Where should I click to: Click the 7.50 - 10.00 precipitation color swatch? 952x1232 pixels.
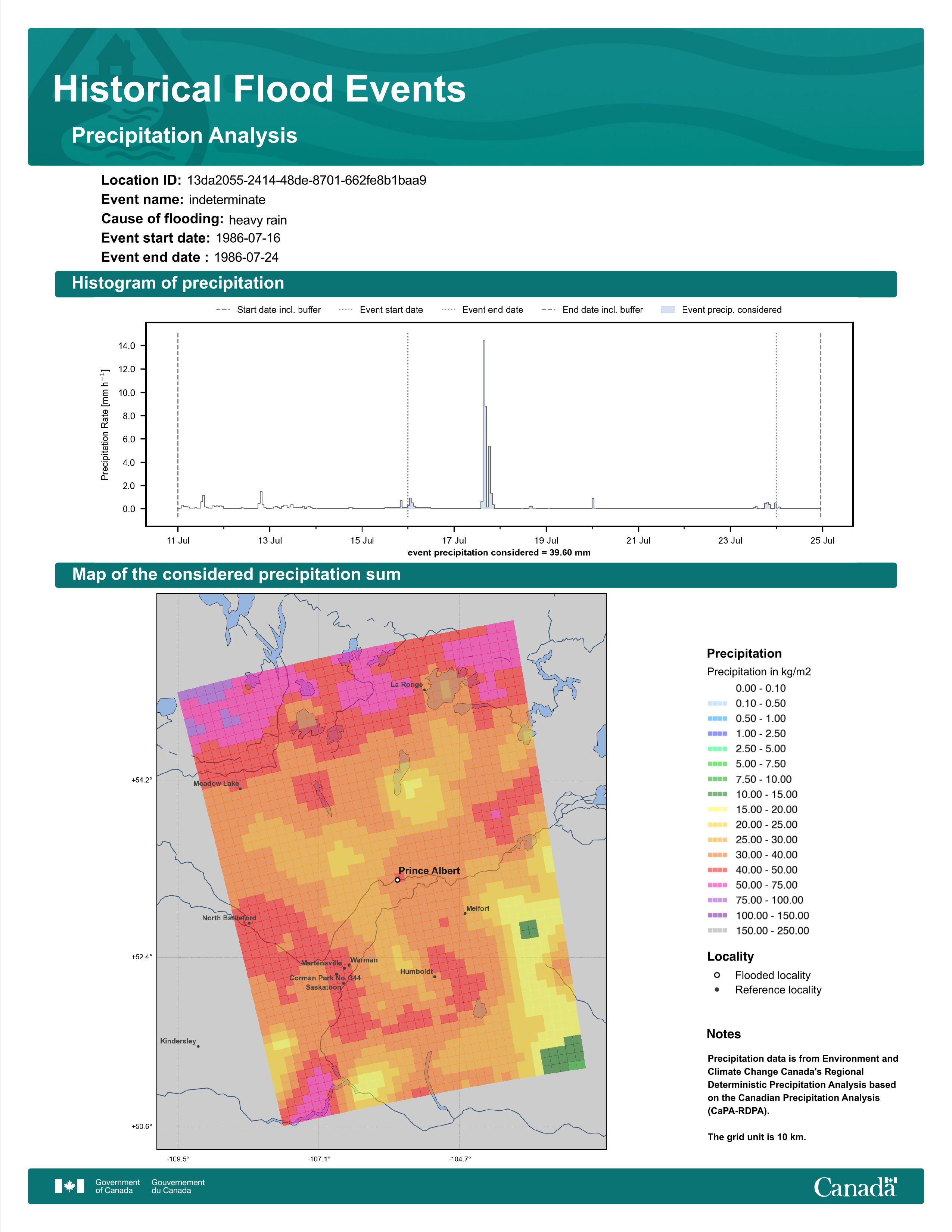coord(718,779)
